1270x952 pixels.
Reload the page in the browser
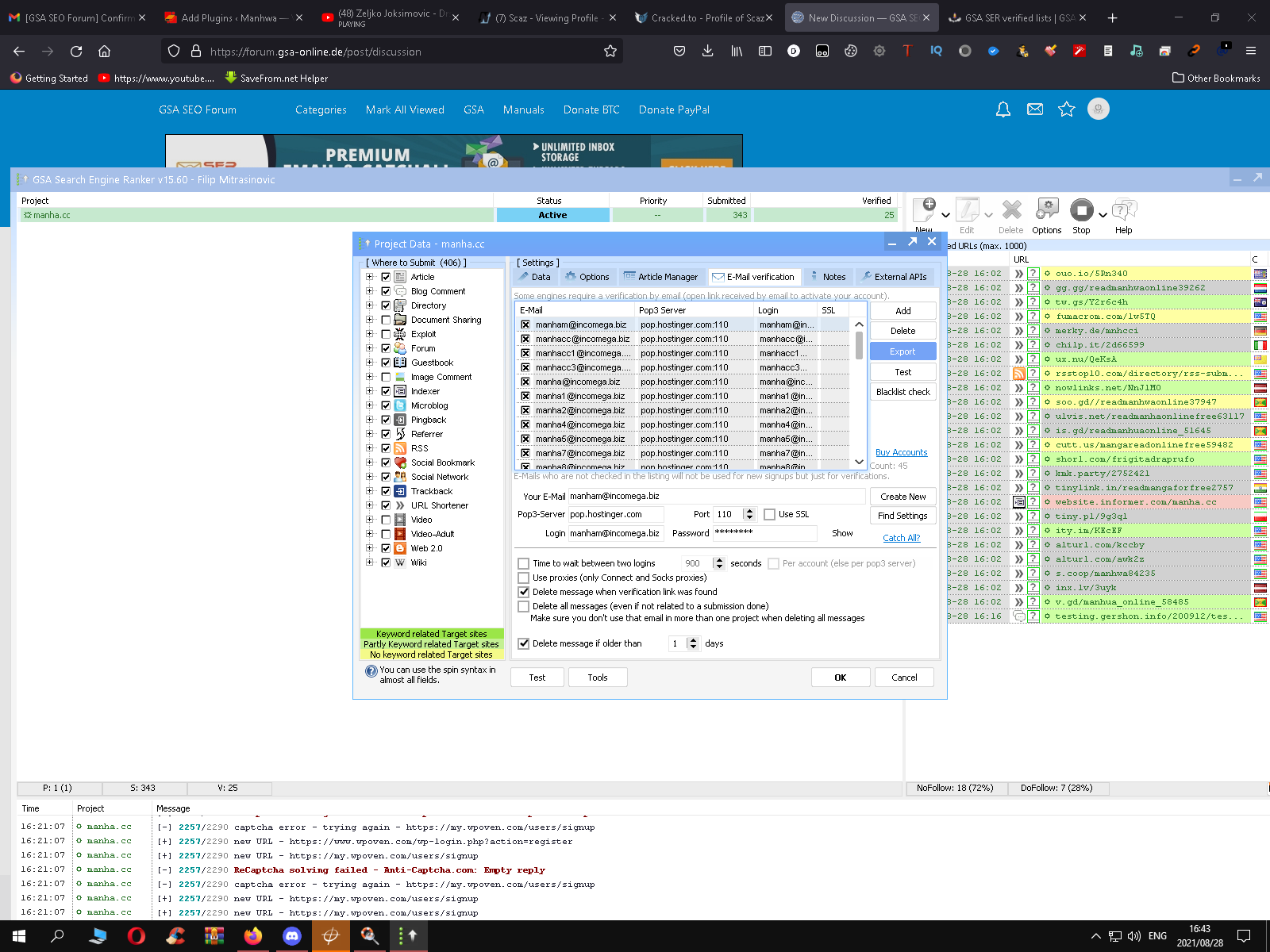pyautogui.click(x=76, y=51)
